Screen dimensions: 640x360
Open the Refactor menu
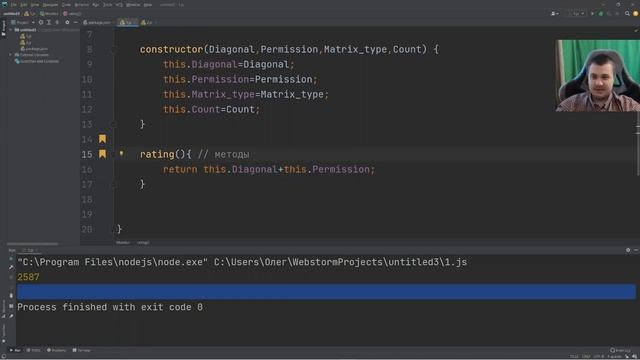point(82,5)
